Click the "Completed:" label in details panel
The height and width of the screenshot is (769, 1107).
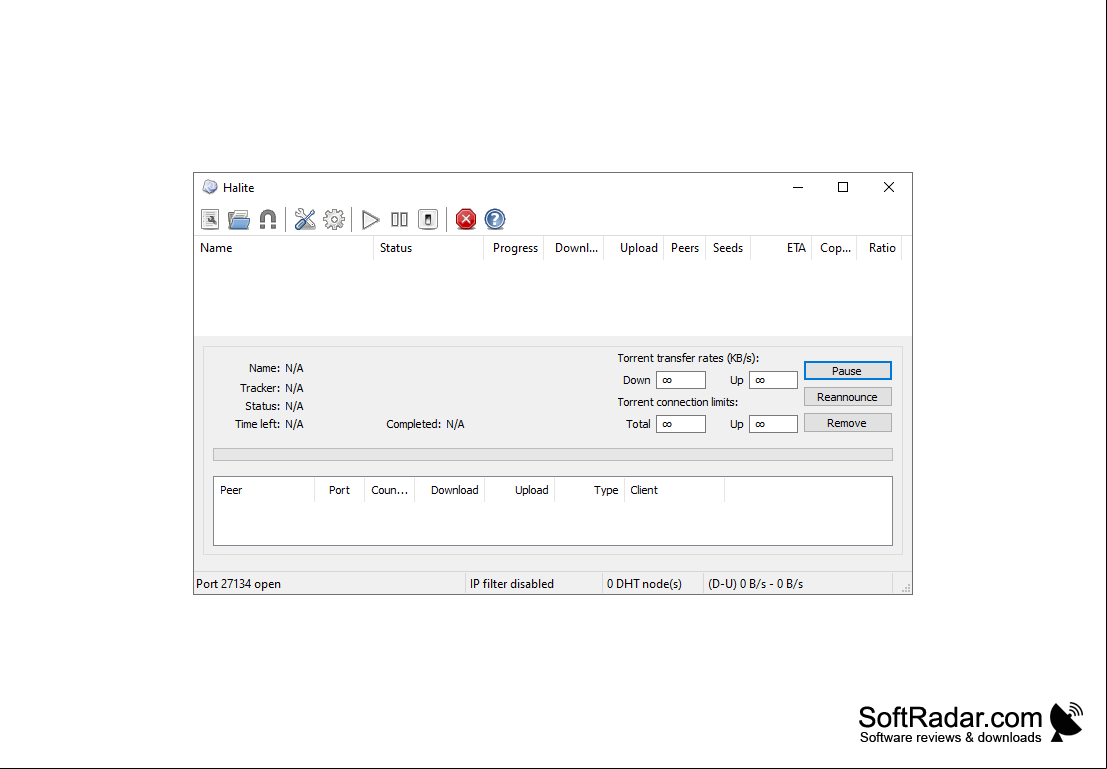click(414, 424)
